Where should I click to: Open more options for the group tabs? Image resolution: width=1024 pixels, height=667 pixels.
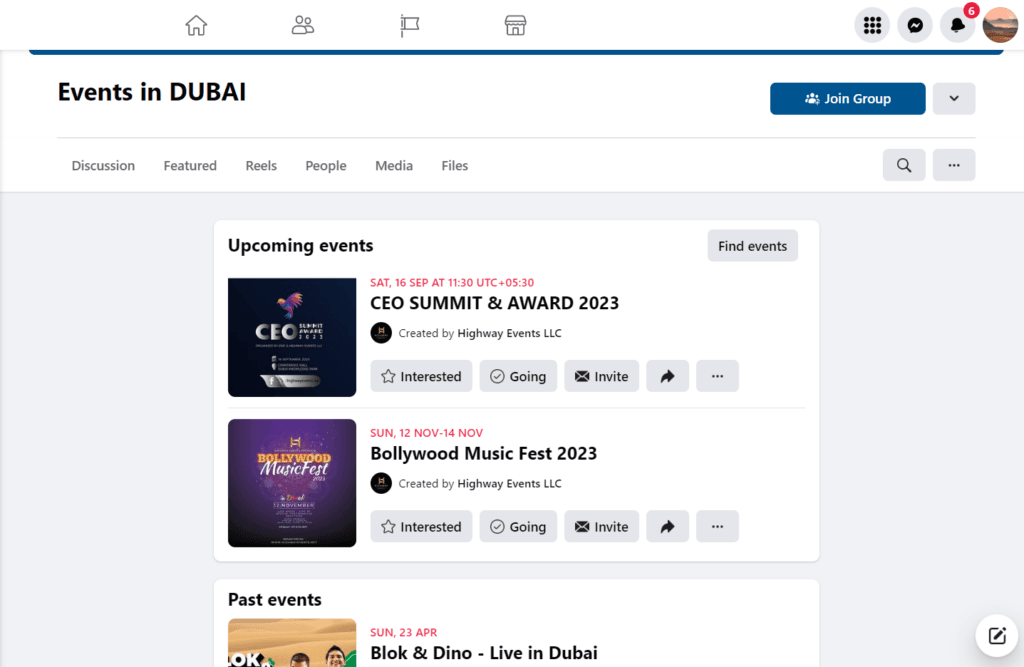point(953,164)
